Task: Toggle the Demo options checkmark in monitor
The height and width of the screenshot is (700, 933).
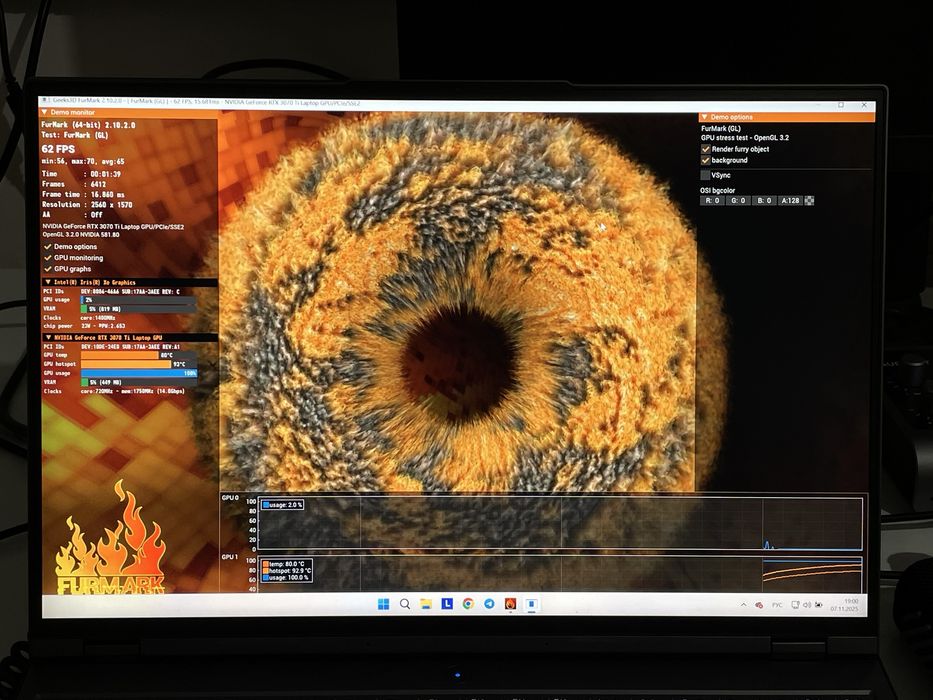Action: tap(48, 246)
